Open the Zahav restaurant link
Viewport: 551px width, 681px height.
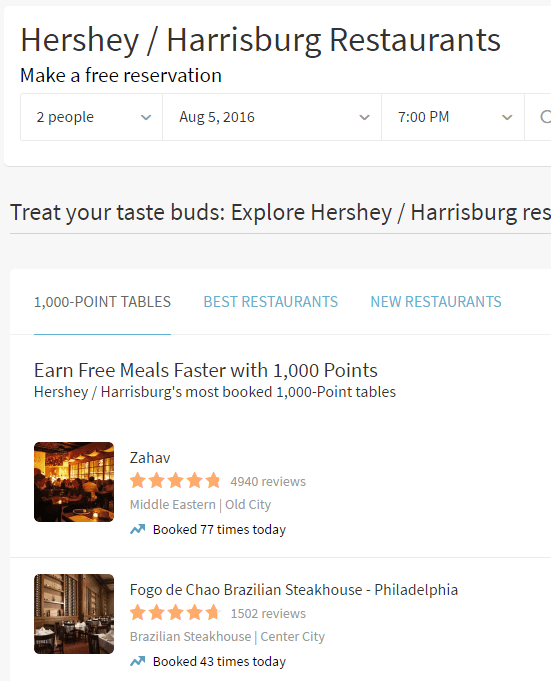[x=150, y=458]
